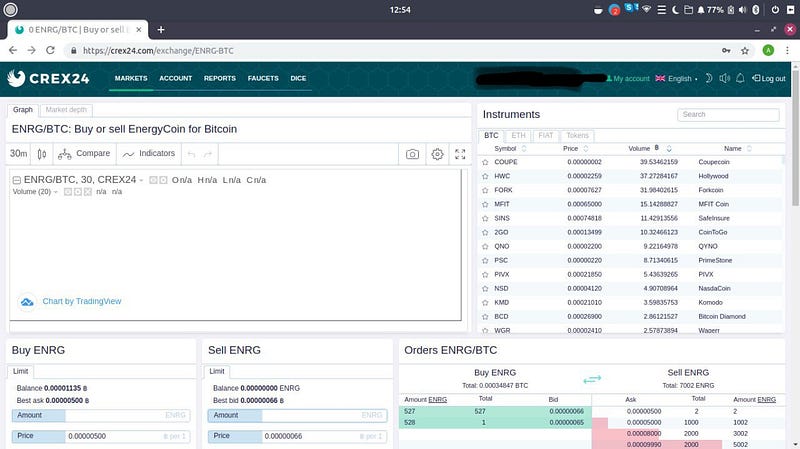Change the 30m chart interval

(19, 154)
